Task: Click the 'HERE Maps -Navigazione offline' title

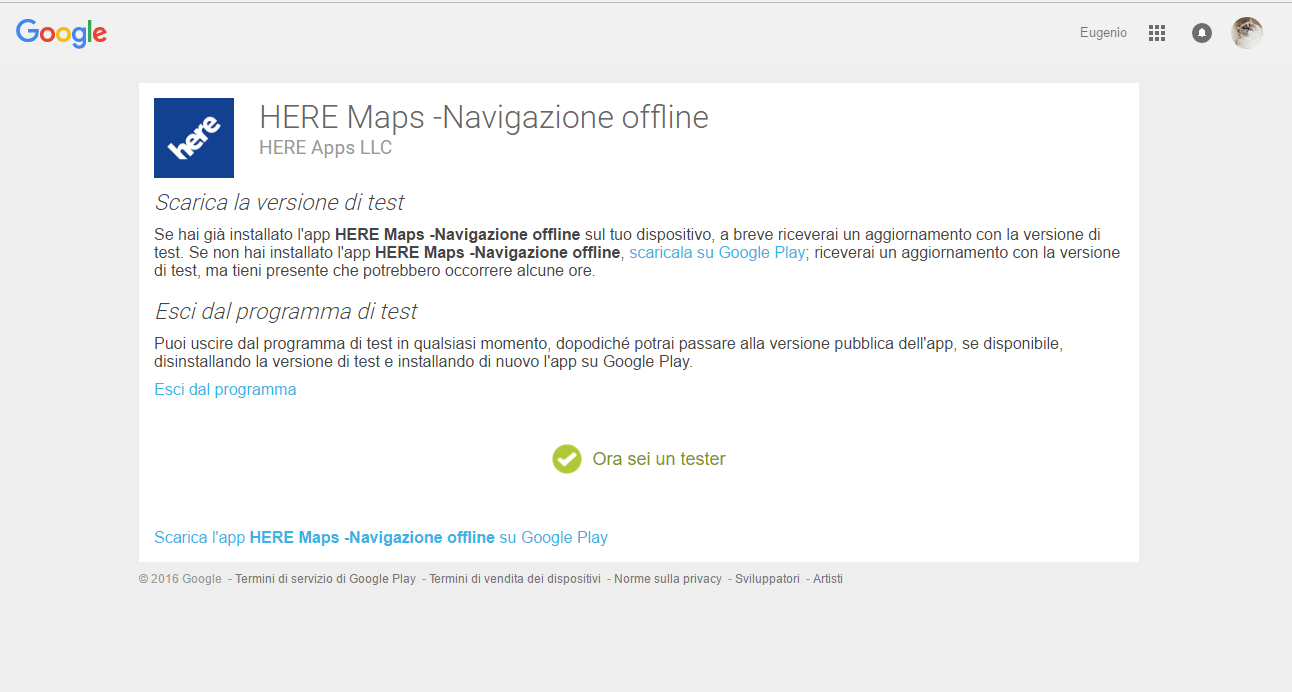Action: pyautogui.click(x=484, y=117)
